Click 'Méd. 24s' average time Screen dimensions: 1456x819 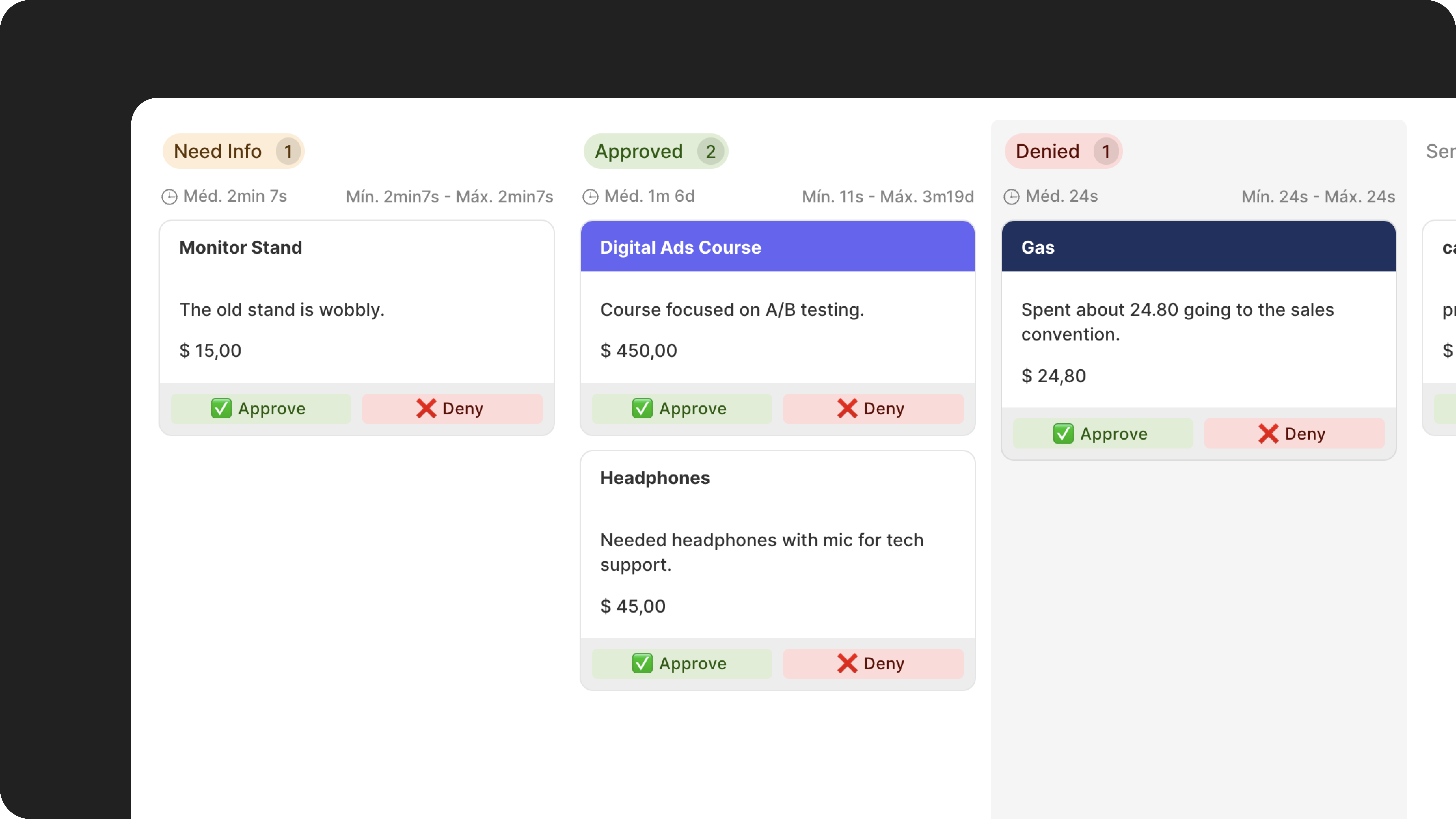(1061, 196)
